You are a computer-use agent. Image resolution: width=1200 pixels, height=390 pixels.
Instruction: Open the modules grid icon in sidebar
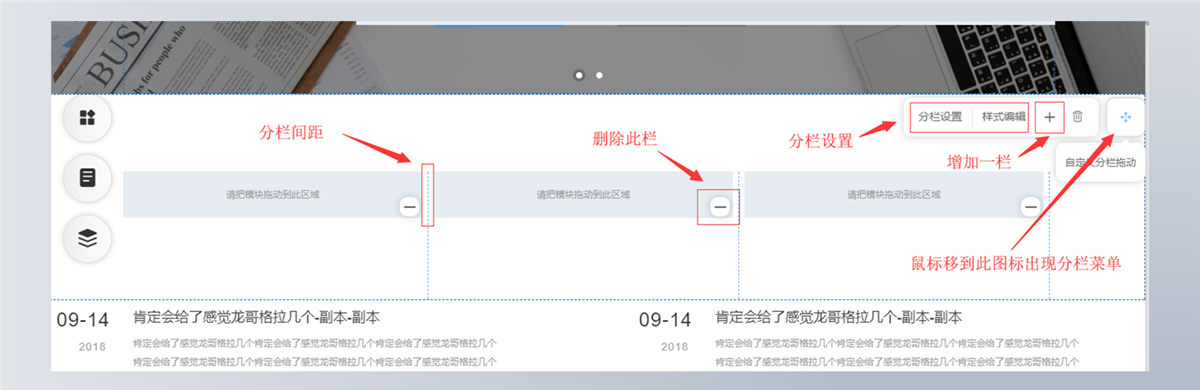[88, 118]
